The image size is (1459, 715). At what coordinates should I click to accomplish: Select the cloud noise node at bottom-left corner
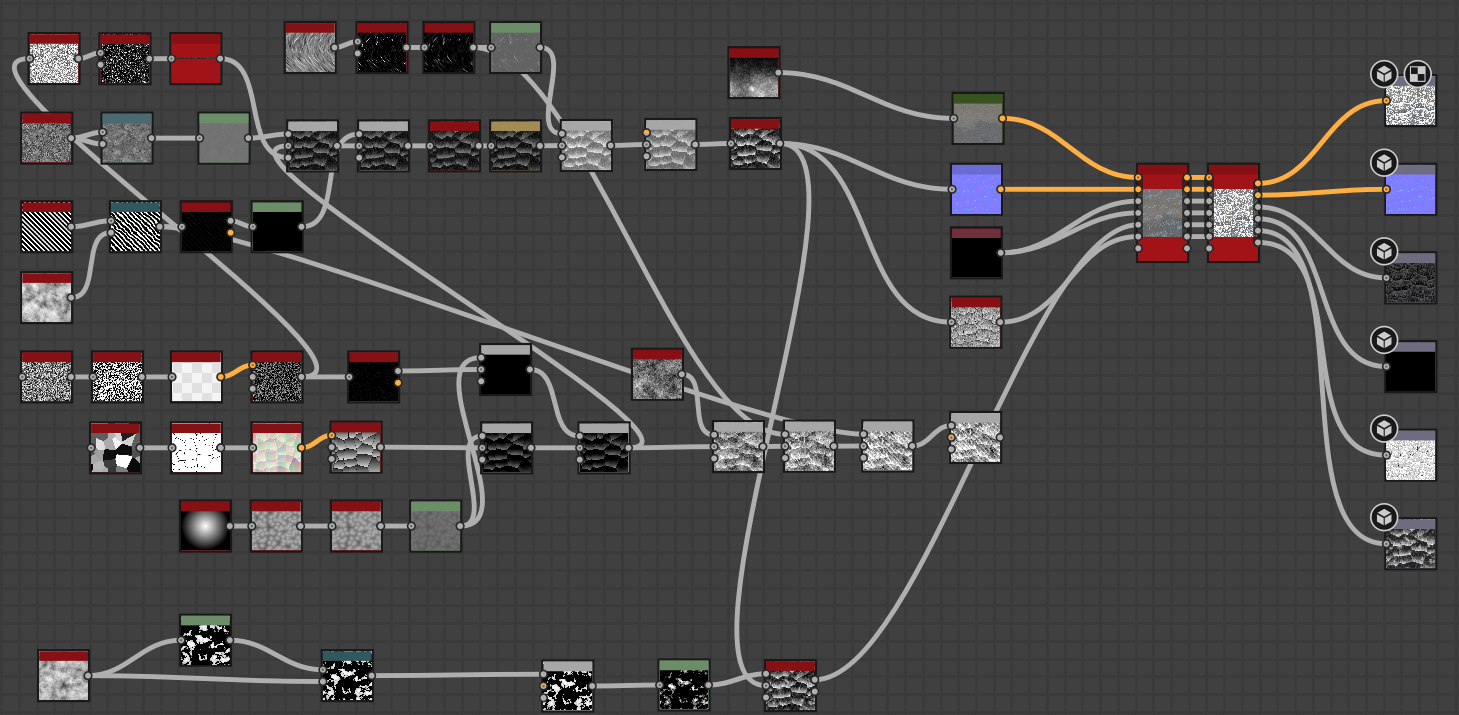63,676
